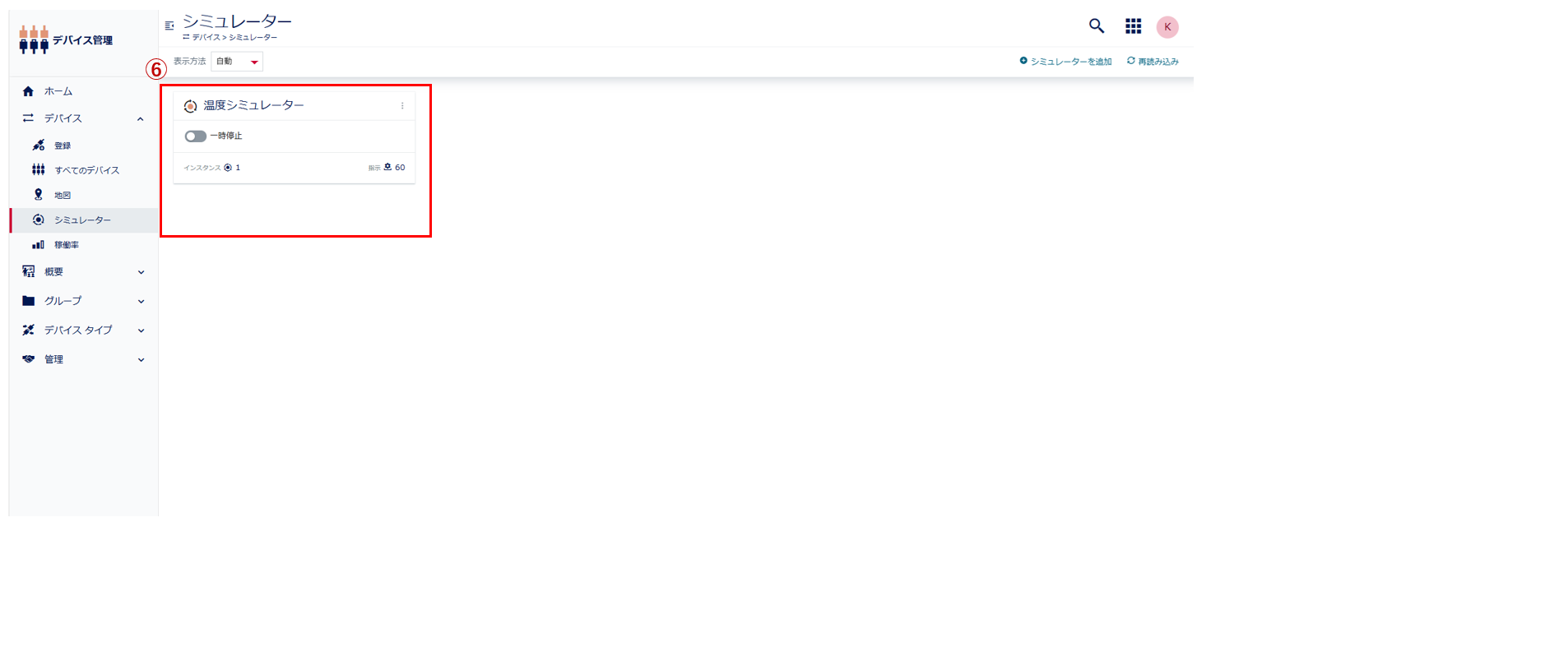Expand the グループ menu section
This screenshot has height=670, width=1568.
[141, 302]
